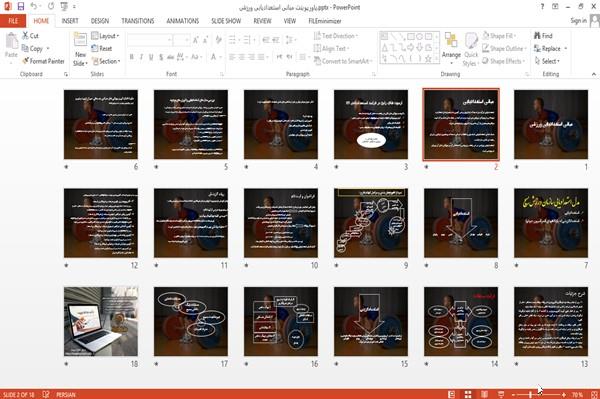The width and height of the screenshot is (600, 399).
Task: Switch to Slide Sorter view in status bar
Action: click(x=468, y=394)
